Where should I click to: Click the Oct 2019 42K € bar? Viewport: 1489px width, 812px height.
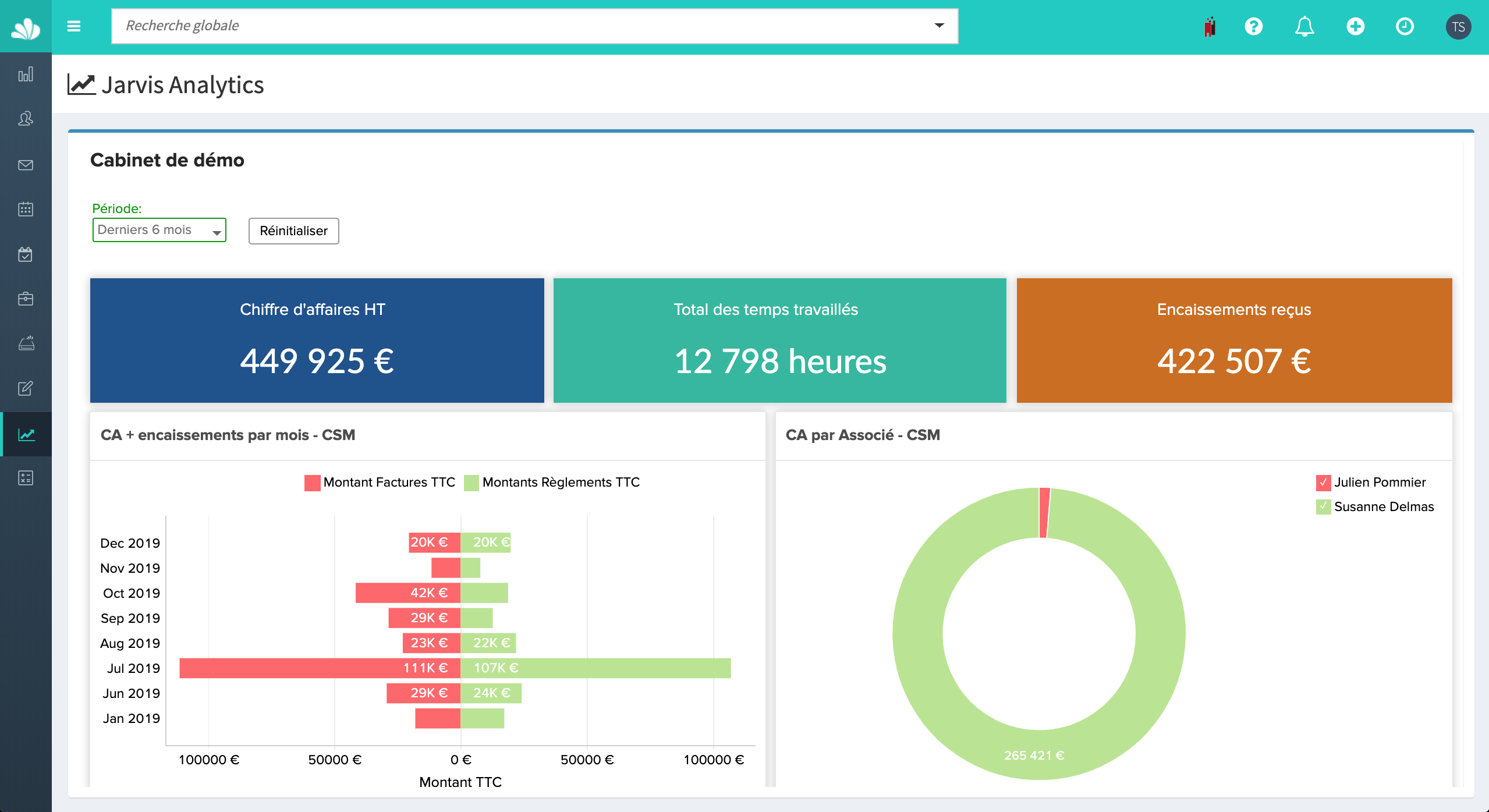point(407,593)
